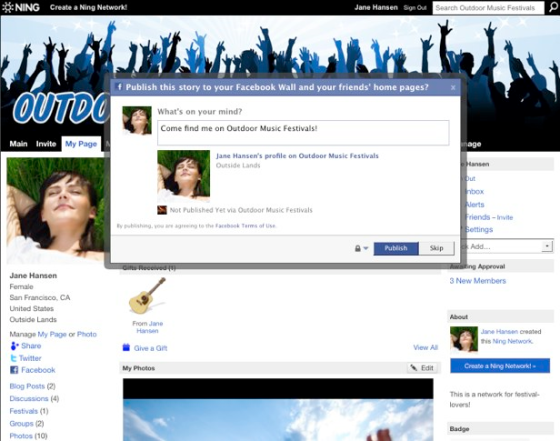The image size is (560, 441).
Task: Open Settings in right sidebar
Action: 479,229
